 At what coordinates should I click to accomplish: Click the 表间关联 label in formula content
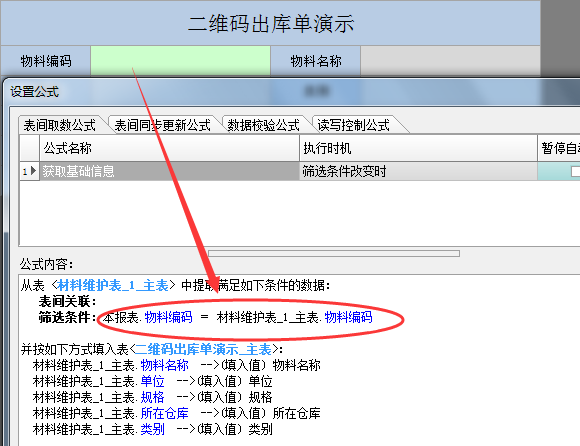coord(67,301)
